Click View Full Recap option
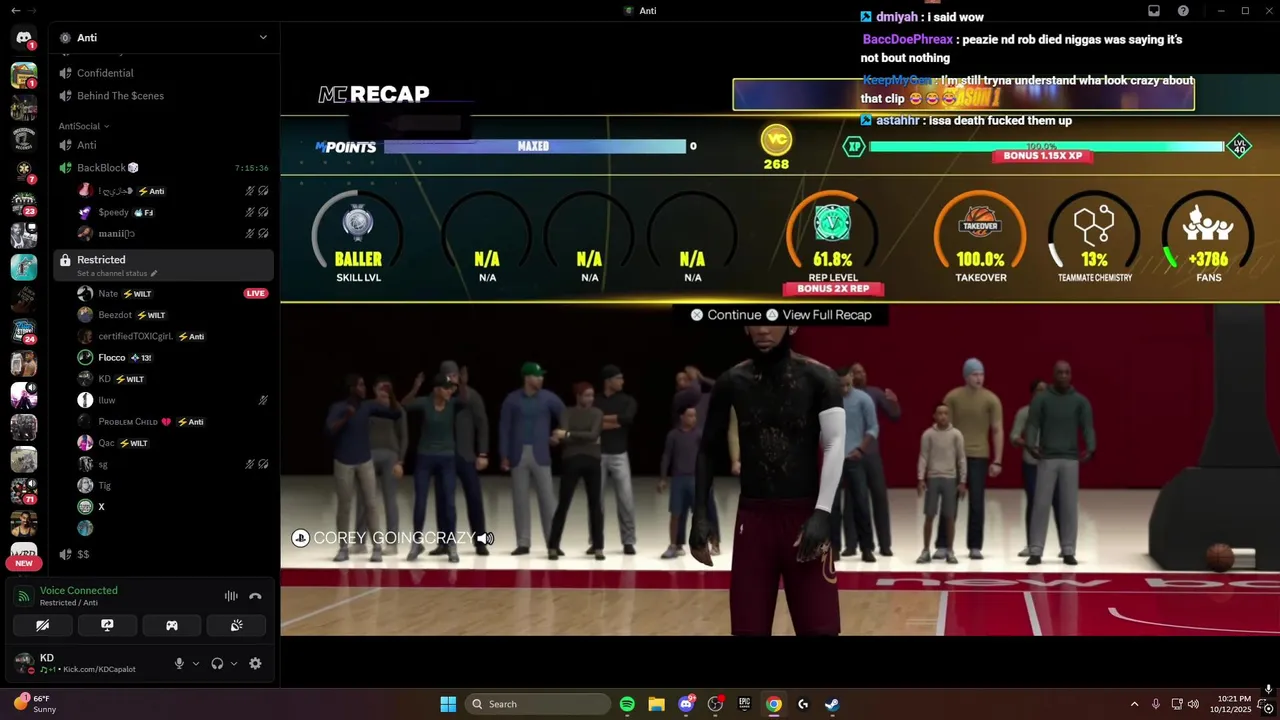Screen dimensions: 1280x720 (818, 315)
